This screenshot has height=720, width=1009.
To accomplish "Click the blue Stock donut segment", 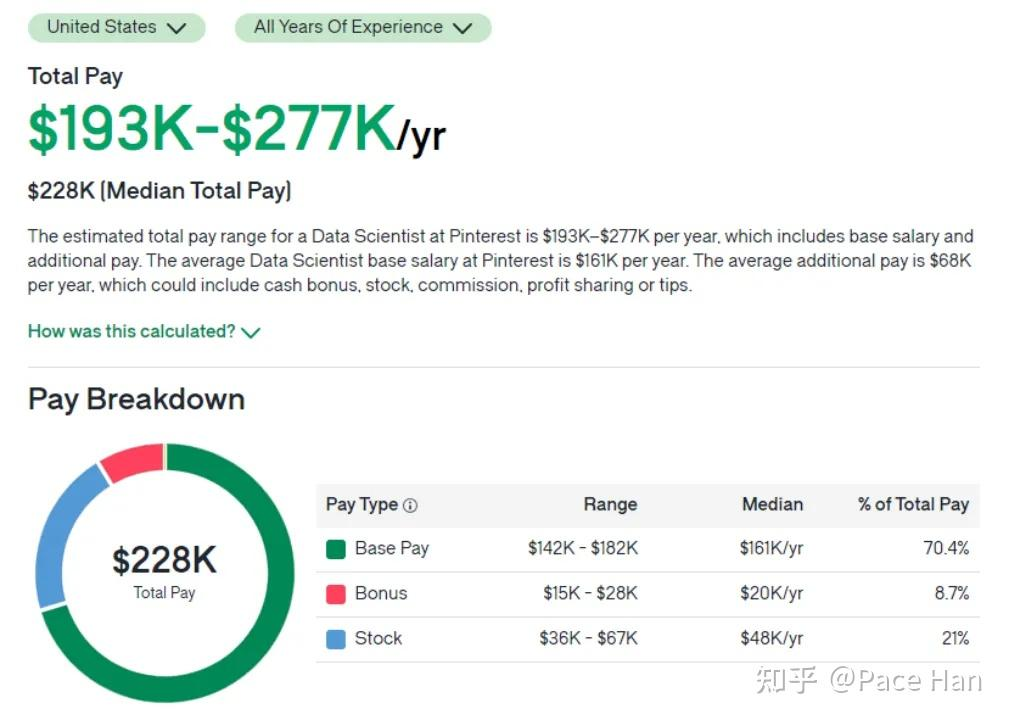I will (58, 534).
